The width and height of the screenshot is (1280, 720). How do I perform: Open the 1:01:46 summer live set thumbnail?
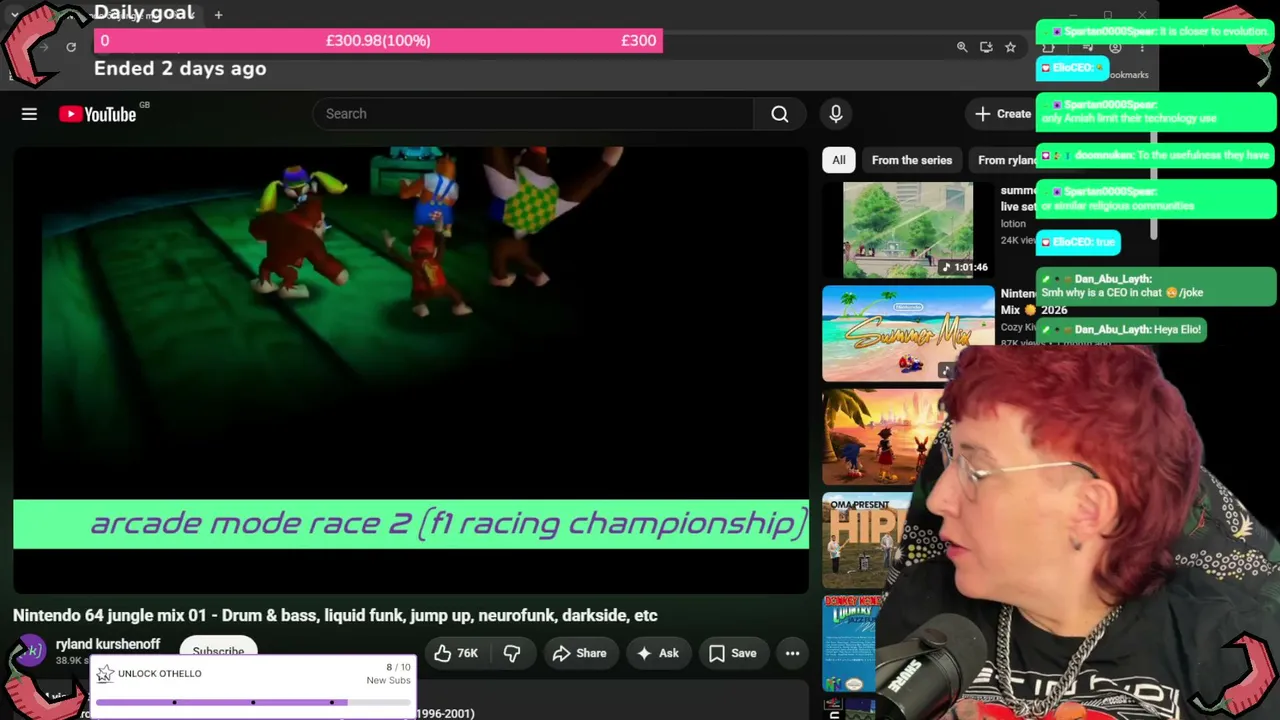[908, 230]
